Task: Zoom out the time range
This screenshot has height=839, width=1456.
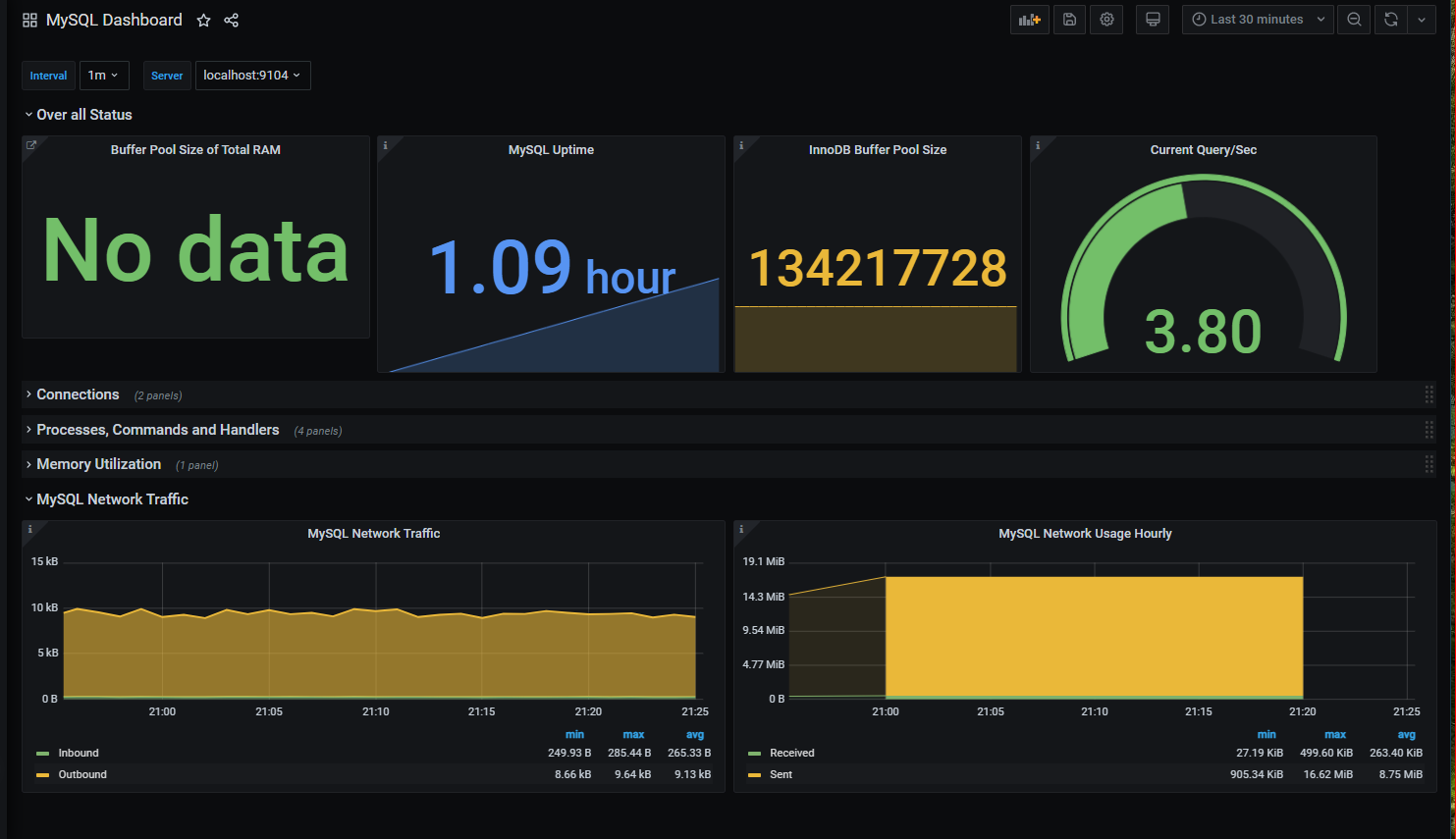Action: (x=1354, y=20)
